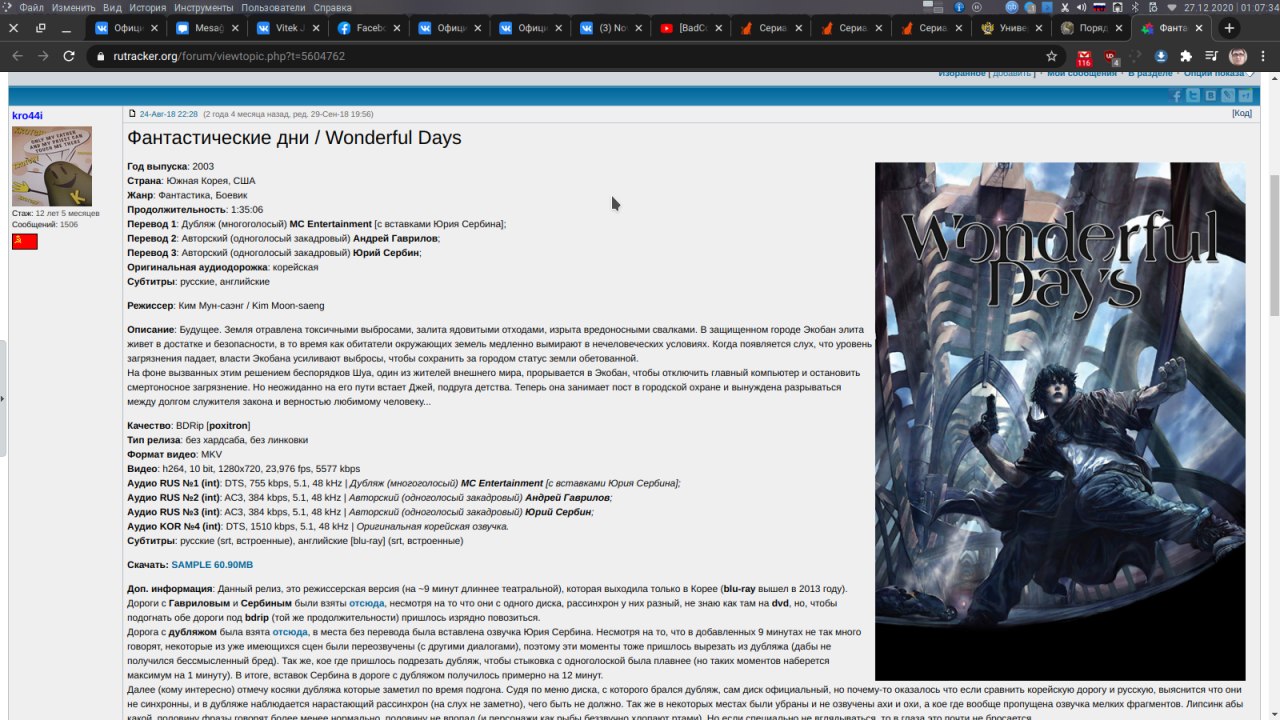
Task: Click the [Код] link
Action: tap(1241, 114)
